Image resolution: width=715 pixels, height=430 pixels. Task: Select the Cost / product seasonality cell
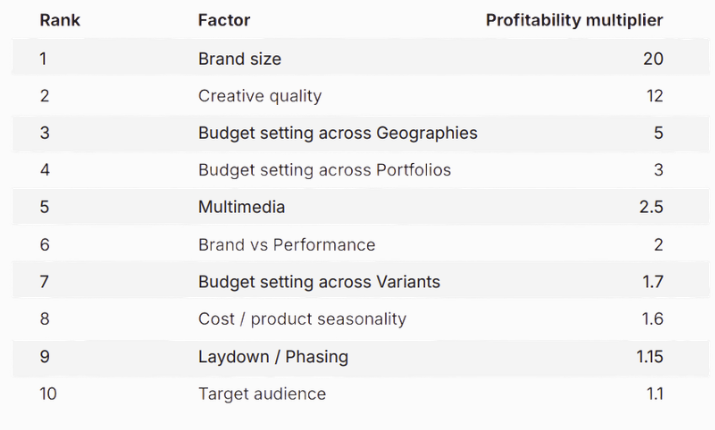point(302,319)
